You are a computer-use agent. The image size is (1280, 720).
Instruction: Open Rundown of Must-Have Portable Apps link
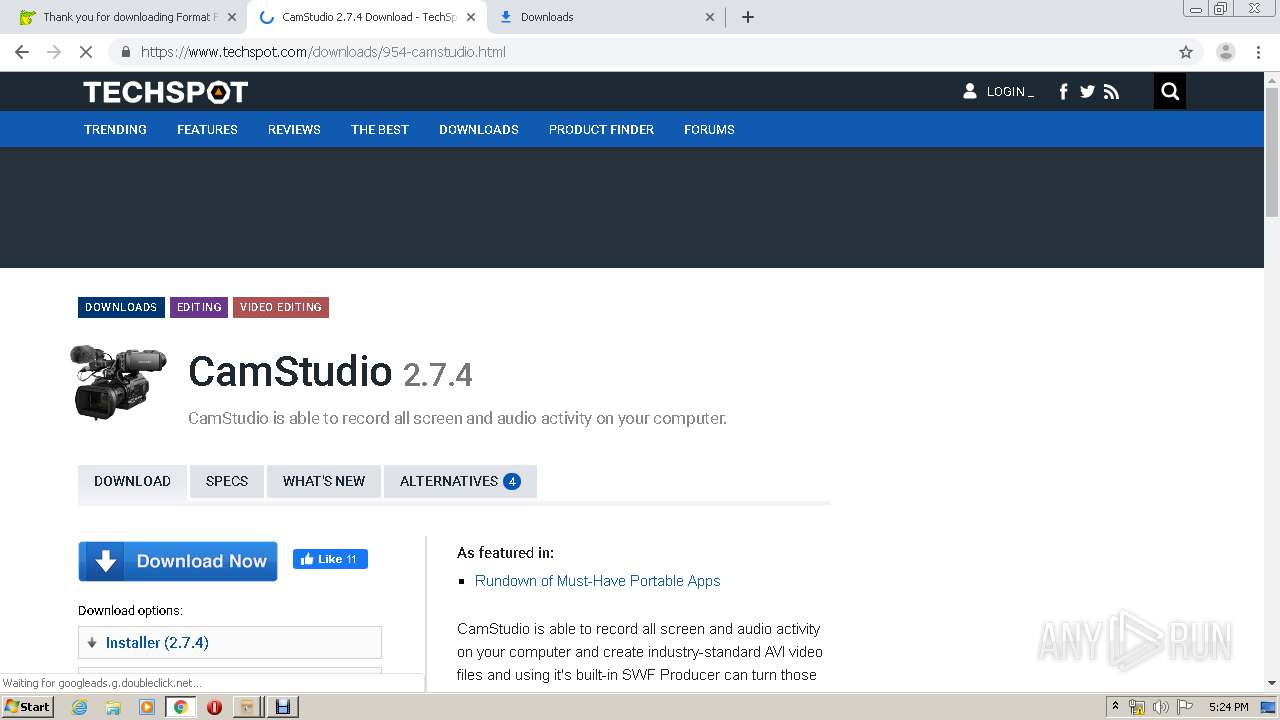pos(597,581)
